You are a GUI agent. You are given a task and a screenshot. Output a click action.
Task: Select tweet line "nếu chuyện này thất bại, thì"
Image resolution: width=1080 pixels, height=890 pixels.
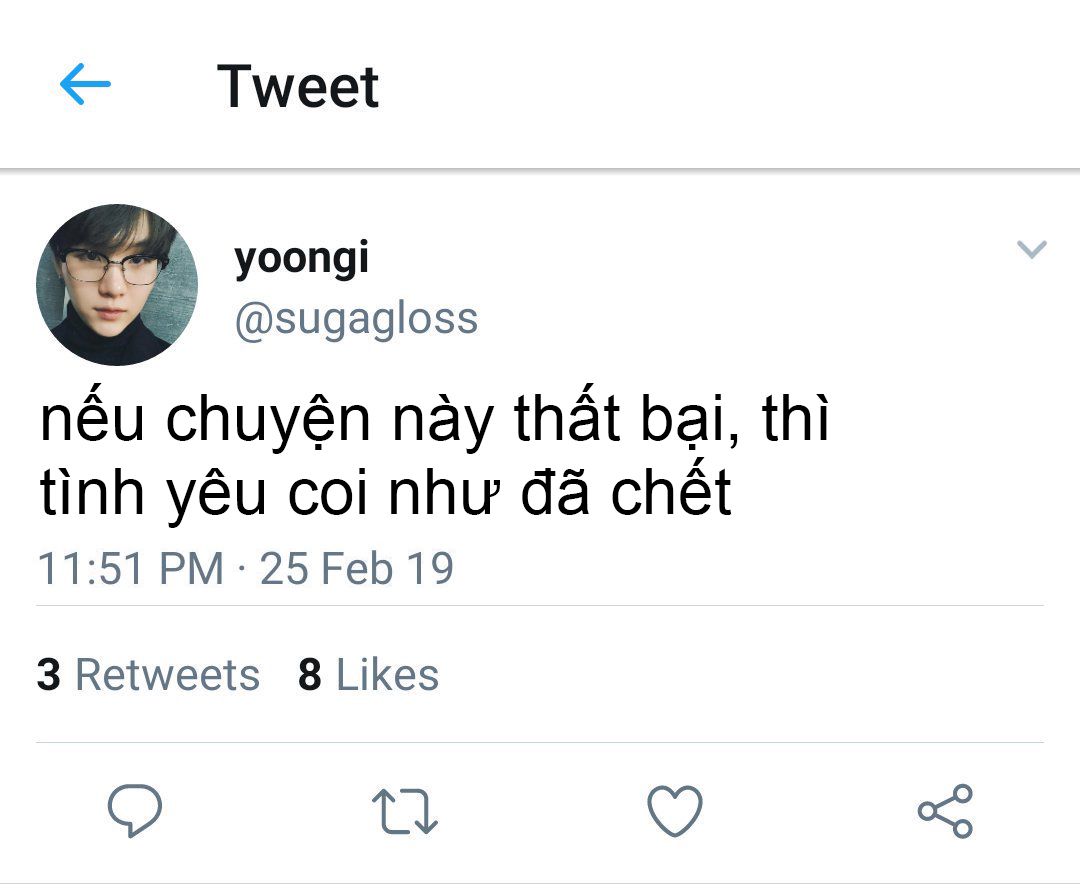point(435,422)
